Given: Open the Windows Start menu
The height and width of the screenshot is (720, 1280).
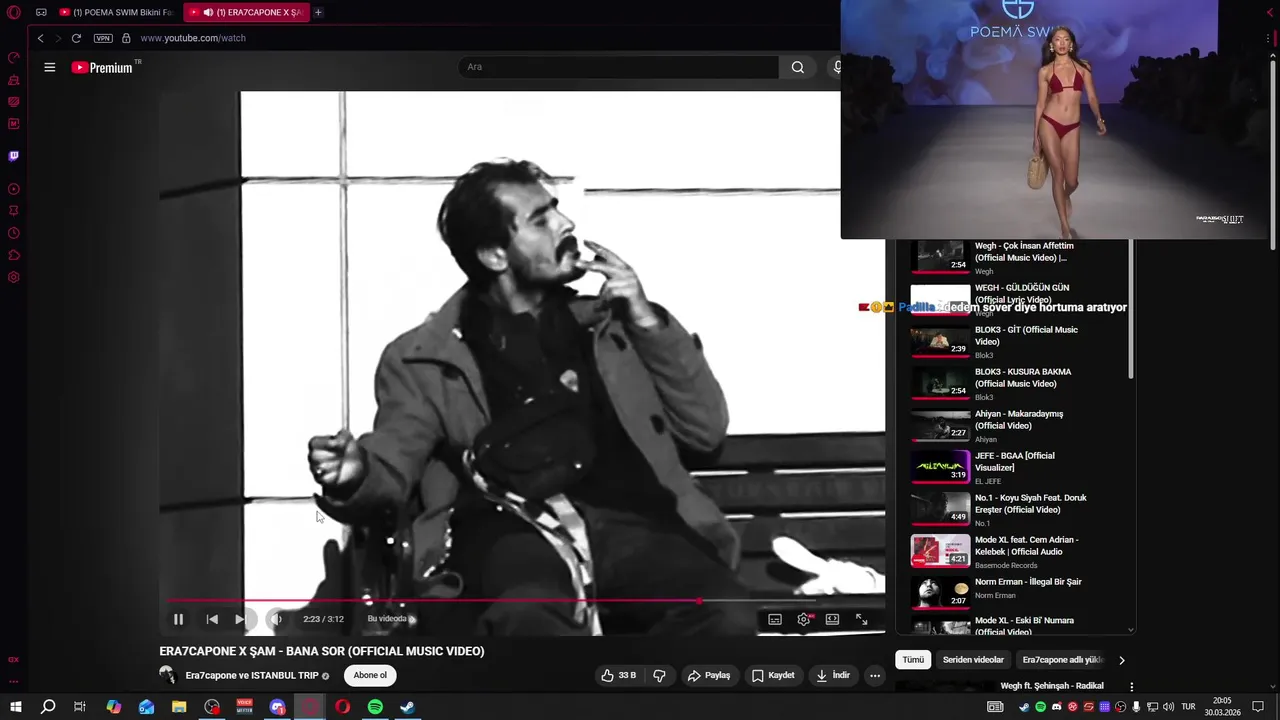Looking at the screenshot, I should click(15, 707).
